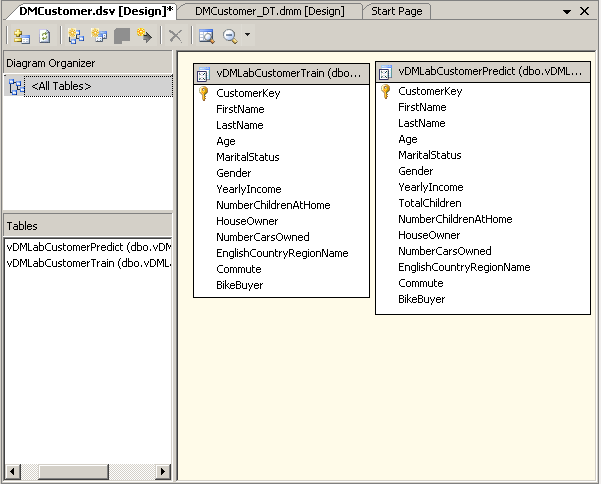601x484 pixels.
Task: Select MaritalStatus in vDMLabCustomerPredict table
Action: coord(430,155)
